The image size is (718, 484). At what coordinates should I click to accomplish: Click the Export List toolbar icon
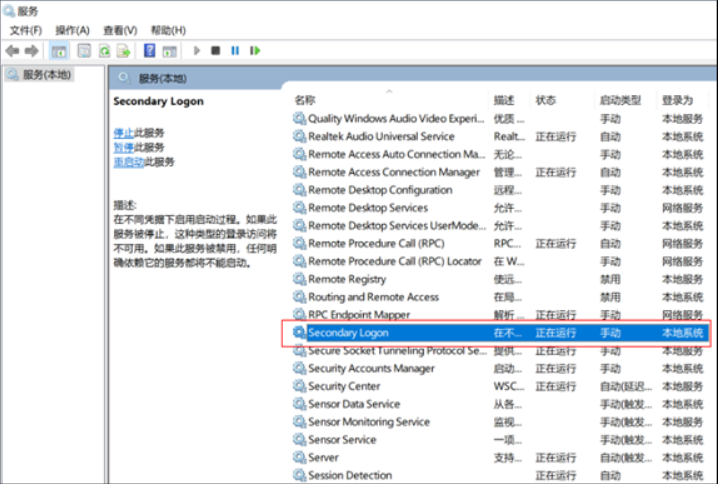tap(124, 50)
